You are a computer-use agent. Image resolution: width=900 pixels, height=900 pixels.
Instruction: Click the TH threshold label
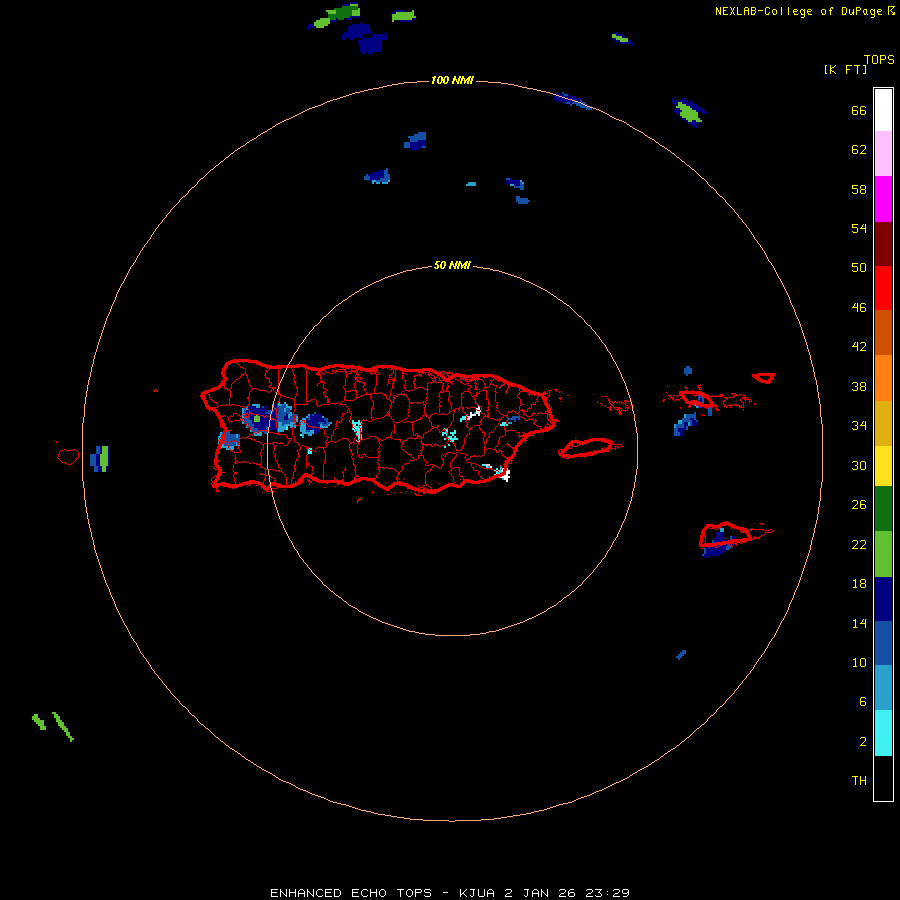(859, 781)
